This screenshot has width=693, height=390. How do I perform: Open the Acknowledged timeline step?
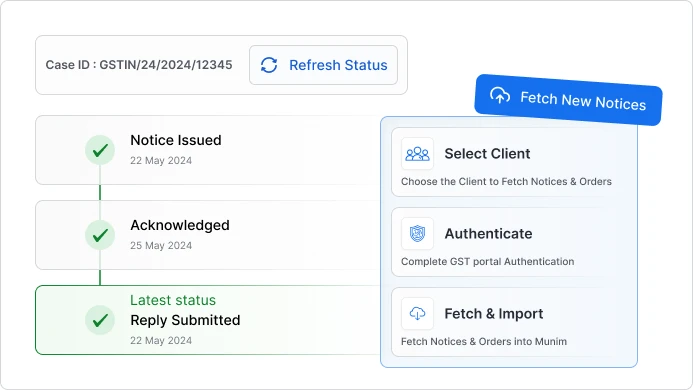(x=208, y=235)
